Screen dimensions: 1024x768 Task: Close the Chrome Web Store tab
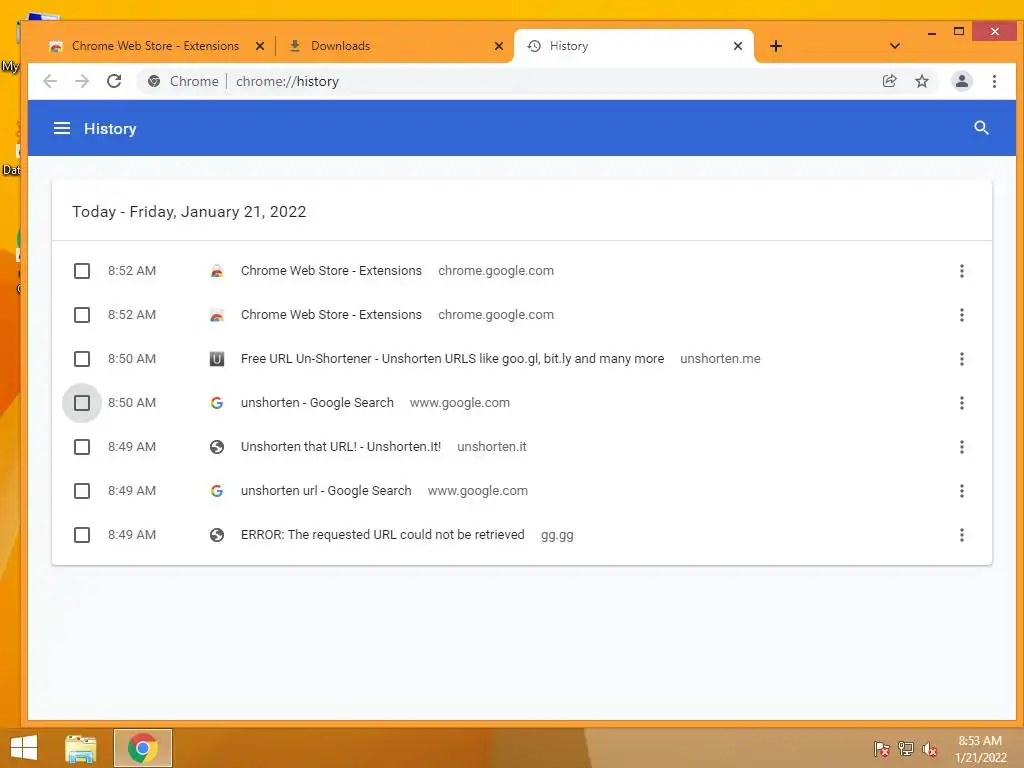tap(259, 46)
